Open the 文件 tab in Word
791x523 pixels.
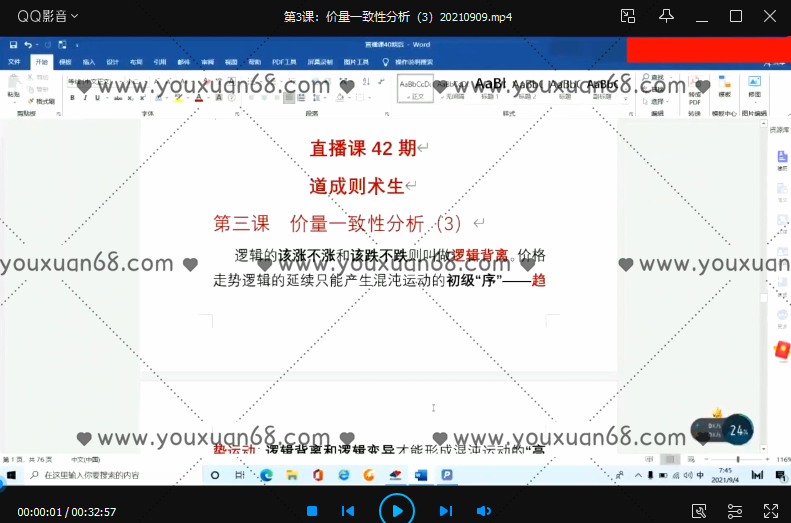click(x=14, y=62)
